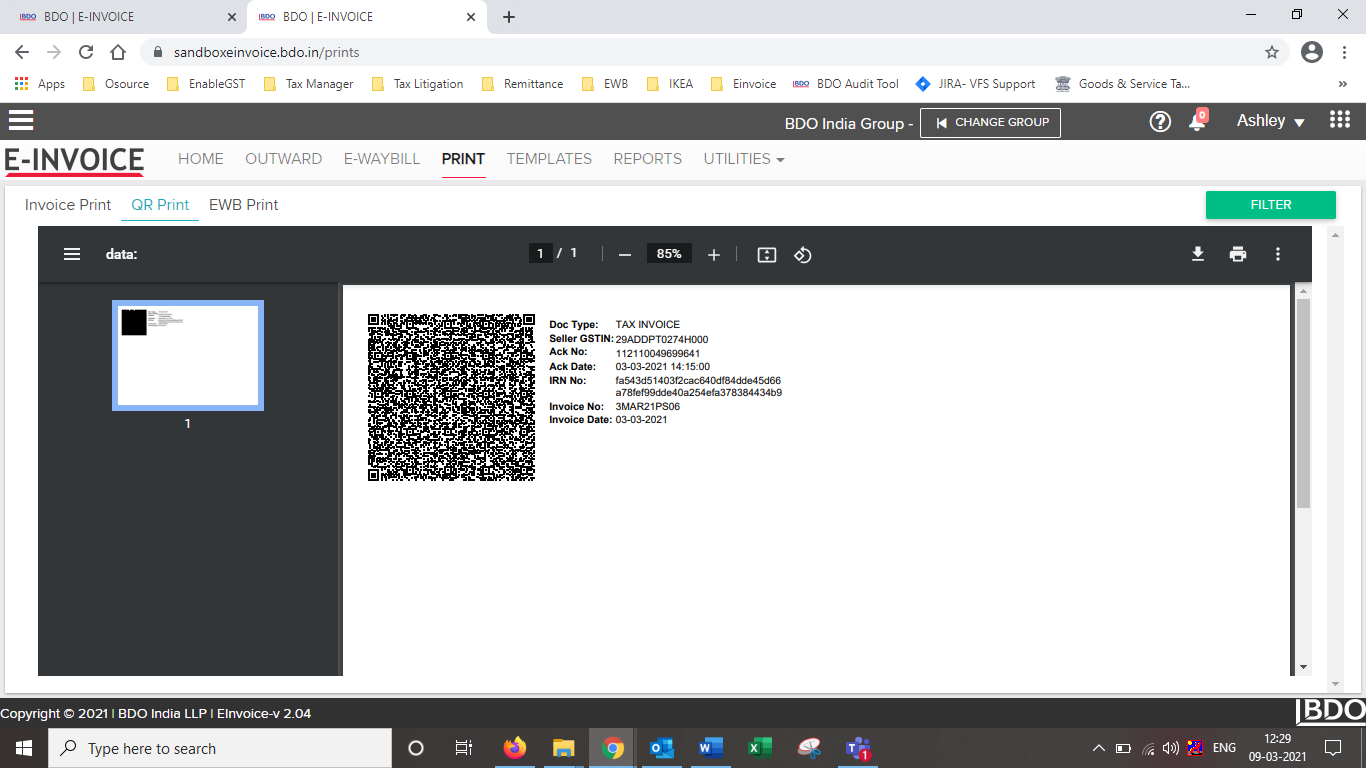Expand the Ashley user dropdown
This screenshot has width=1366, height=768.
pos(1271,121)
